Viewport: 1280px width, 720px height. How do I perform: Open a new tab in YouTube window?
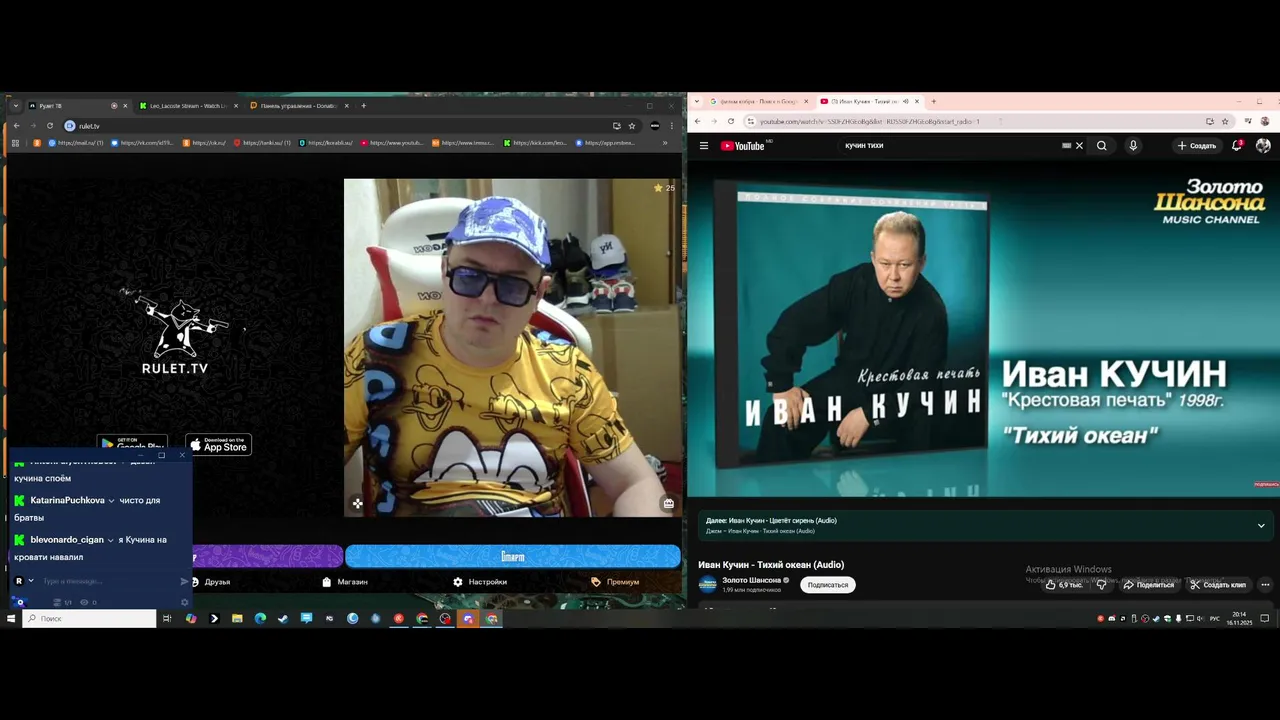pyautogui.click(x=933, y=101)
